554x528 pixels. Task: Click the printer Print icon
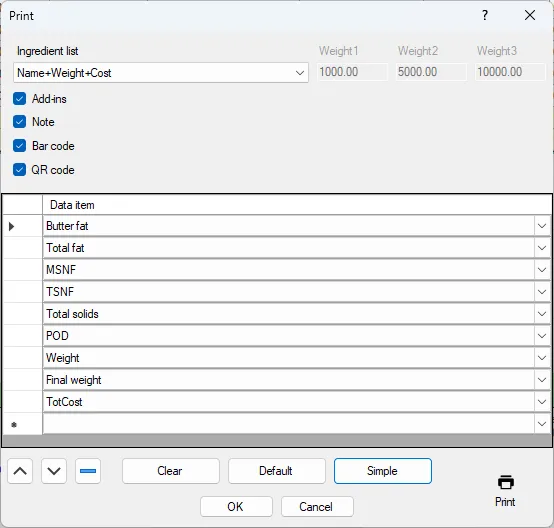point(506,483)
